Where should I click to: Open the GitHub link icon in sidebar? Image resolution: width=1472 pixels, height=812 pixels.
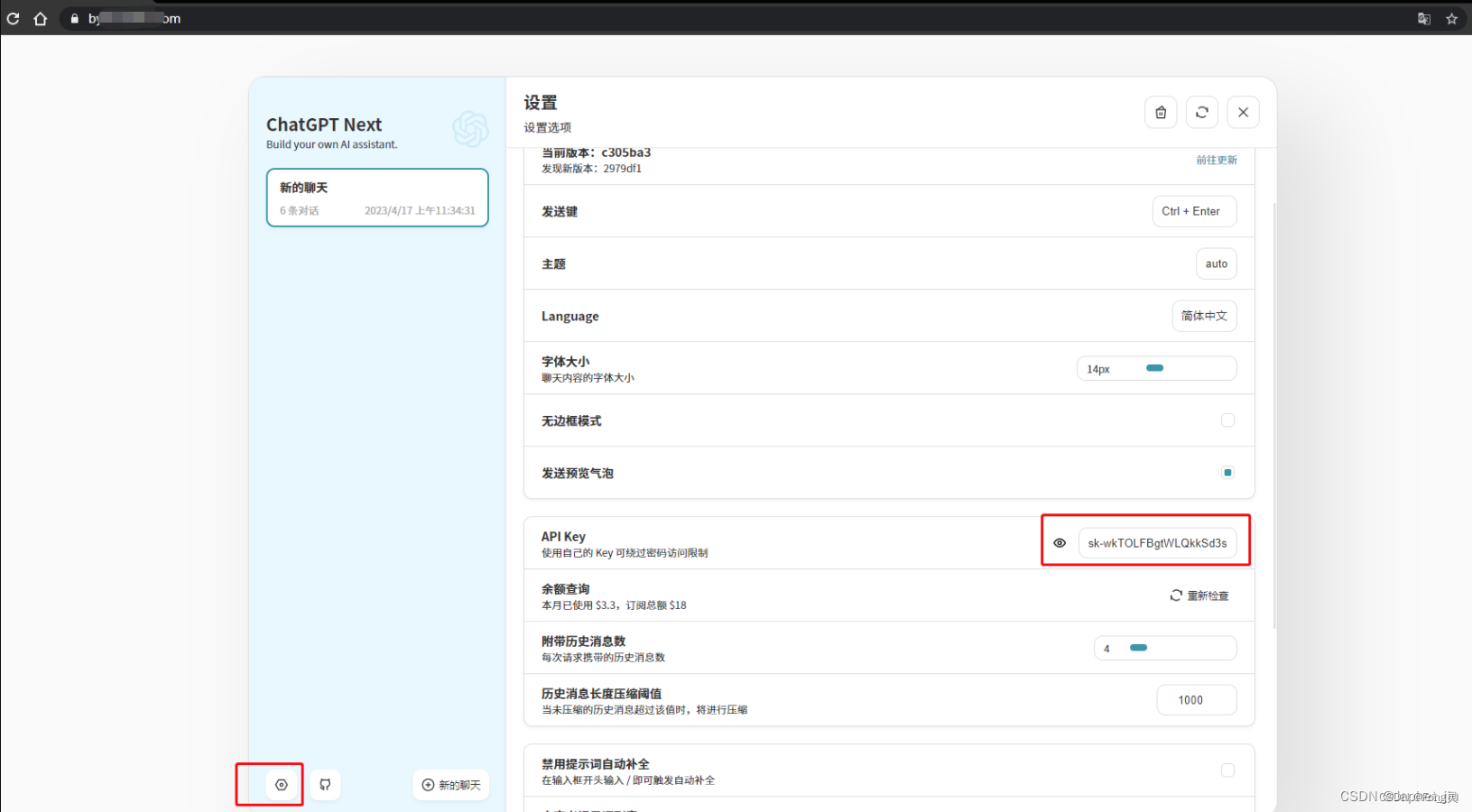(x=325, y=785)
